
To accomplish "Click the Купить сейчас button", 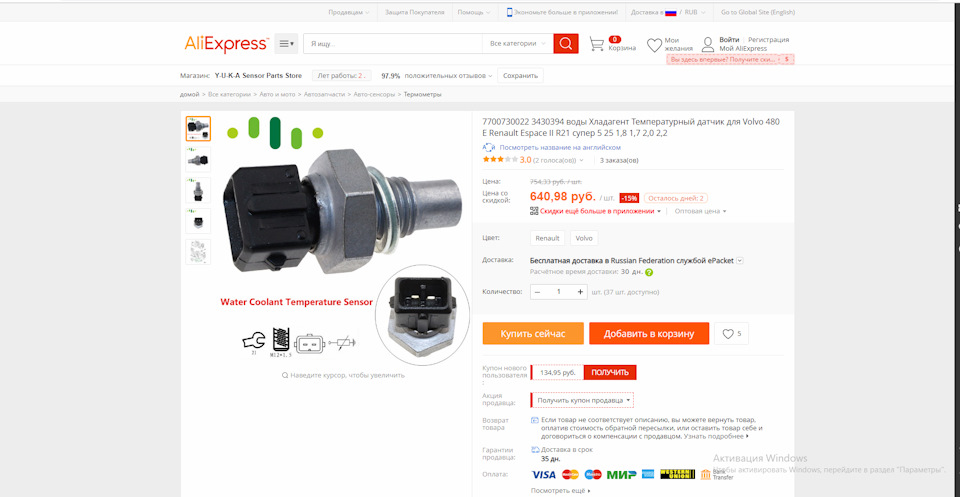I will [x=533, y=334].
